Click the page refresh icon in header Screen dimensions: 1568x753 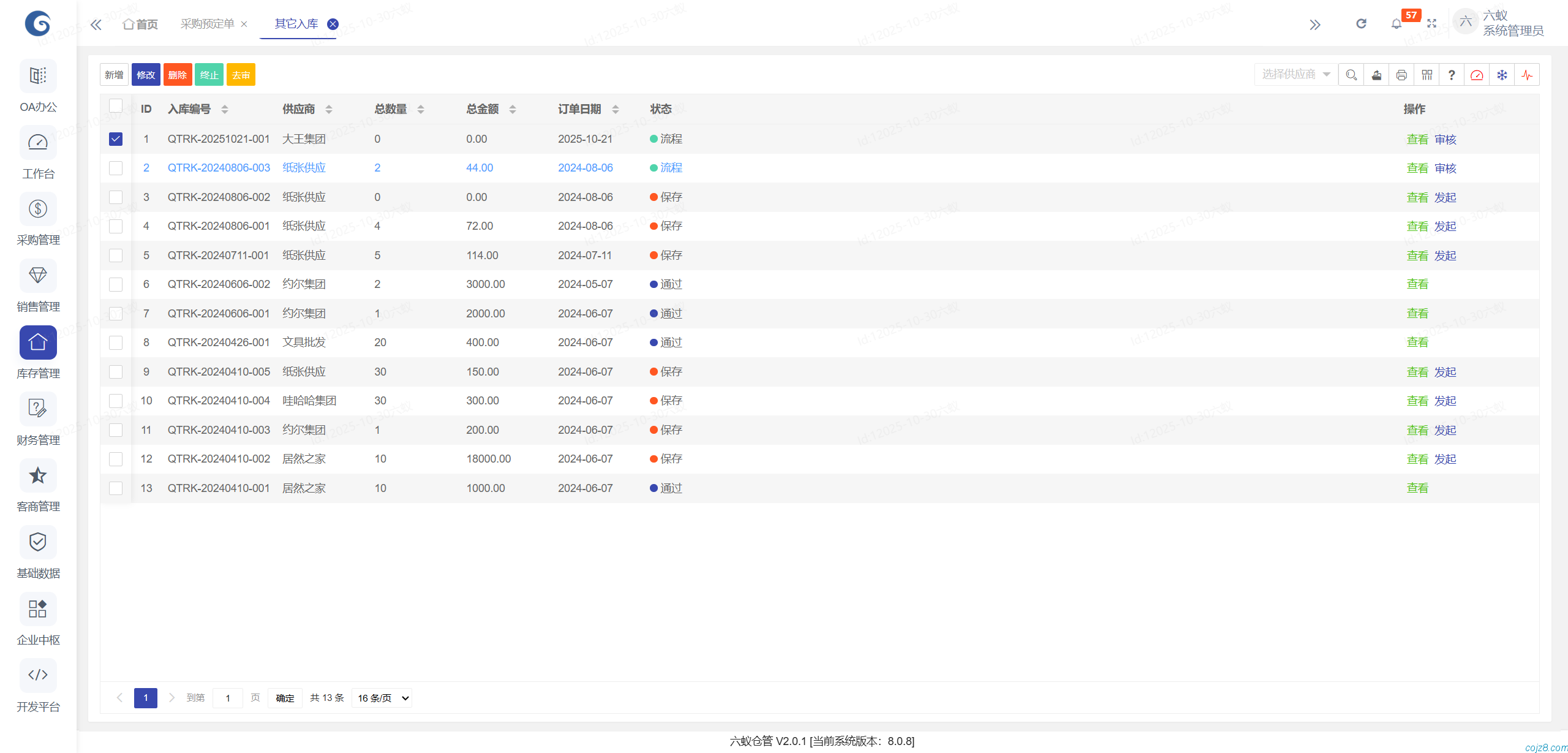pyautogui.click(x=1361, y=24)
